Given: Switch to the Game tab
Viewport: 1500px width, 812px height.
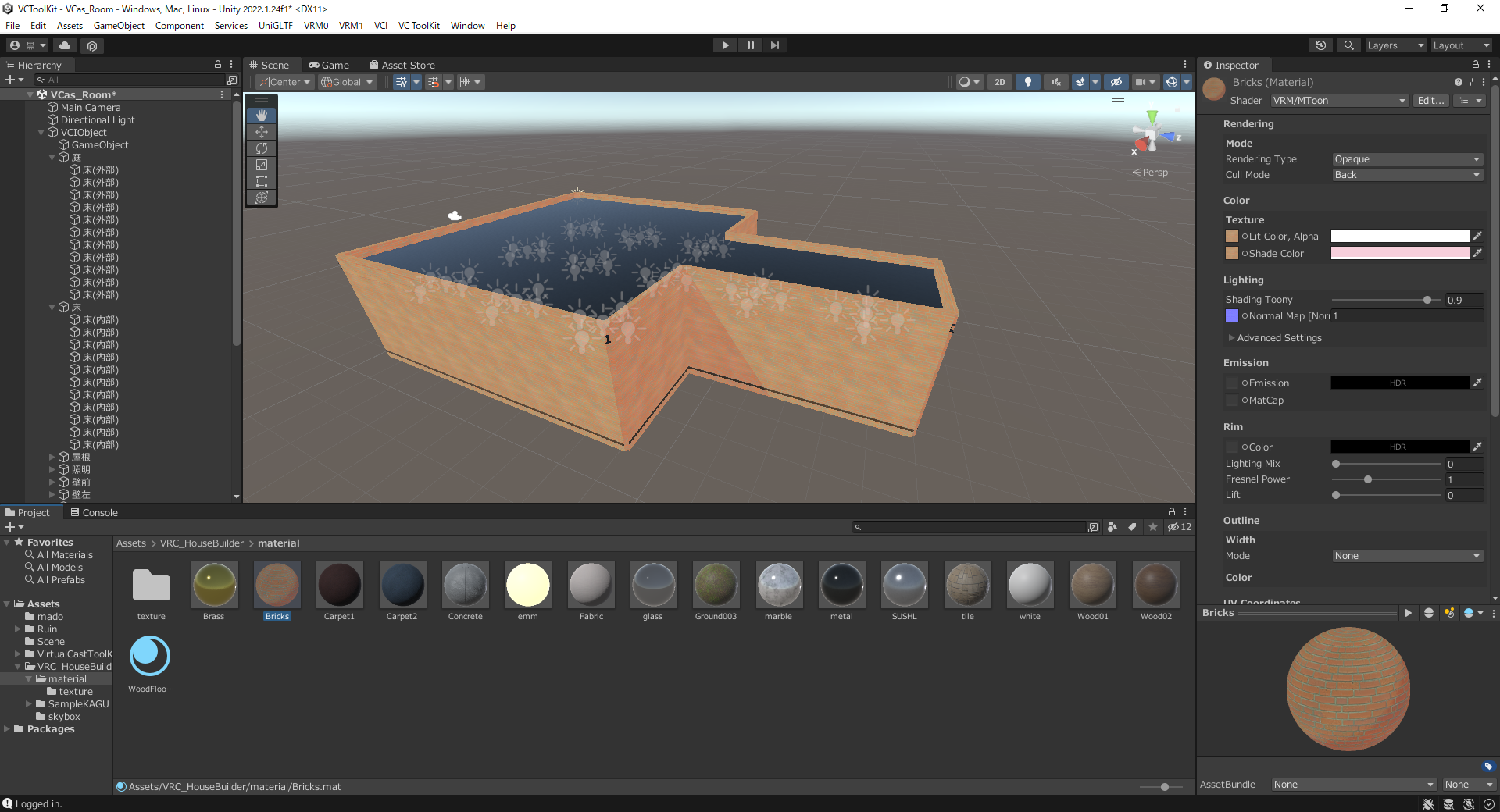Looking at the screenshot, I should (x=329, y=65).
